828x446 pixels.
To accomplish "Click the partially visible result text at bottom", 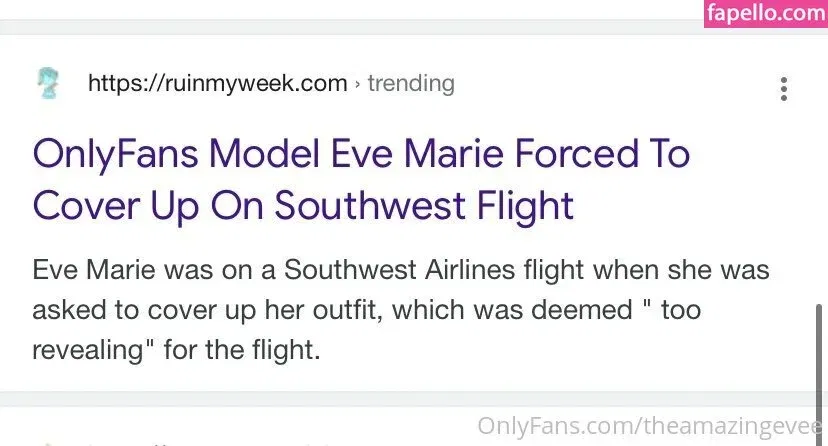I will click(x=200, y=441).
